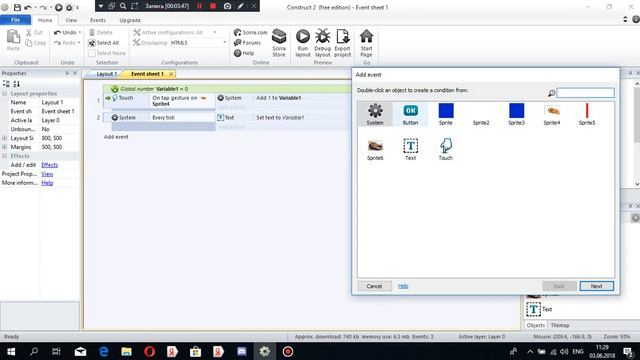This screenshot has height=360, width=640.
Task: Select the Sprite4 object icon
Action: pyautogui.click(x=551, y=114)
